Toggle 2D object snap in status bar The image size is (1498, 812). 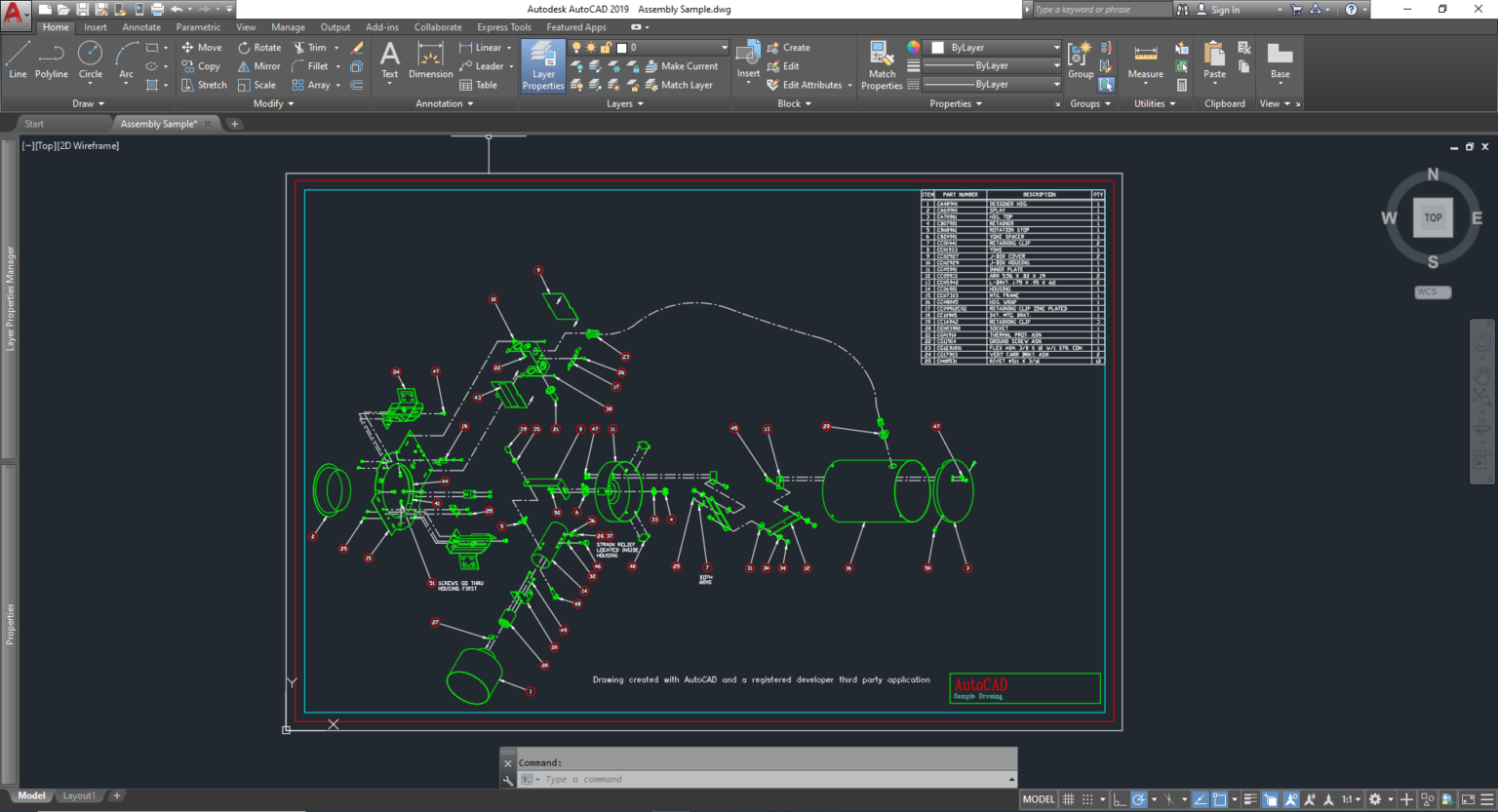pyautogui.click(x=1219, y=799)
